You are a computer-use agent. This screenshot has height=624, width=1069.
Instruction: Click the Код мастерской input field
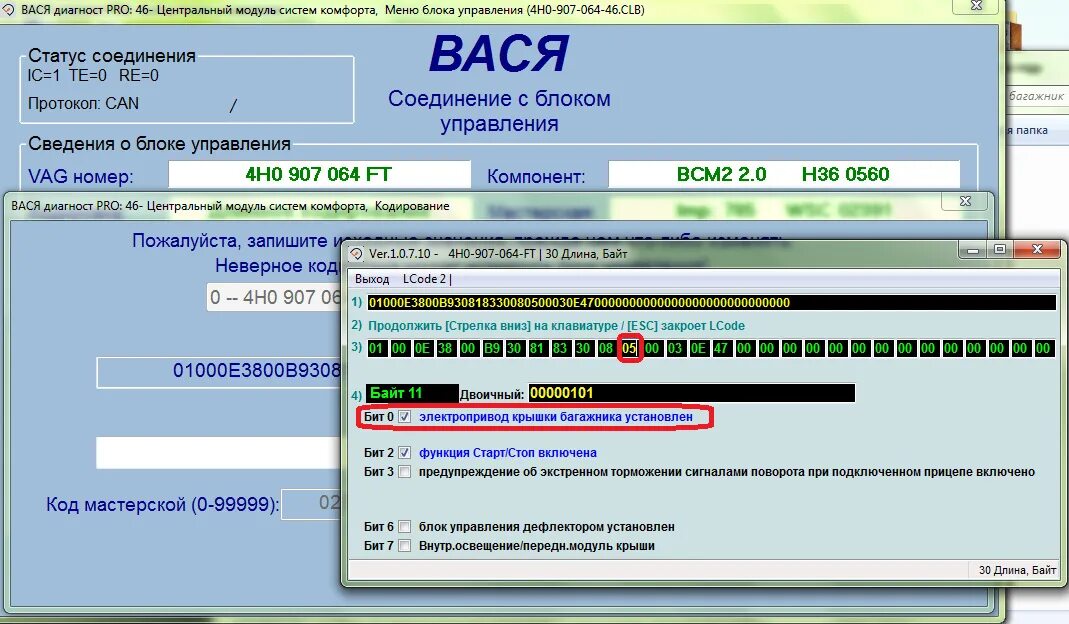click(312, 504)
